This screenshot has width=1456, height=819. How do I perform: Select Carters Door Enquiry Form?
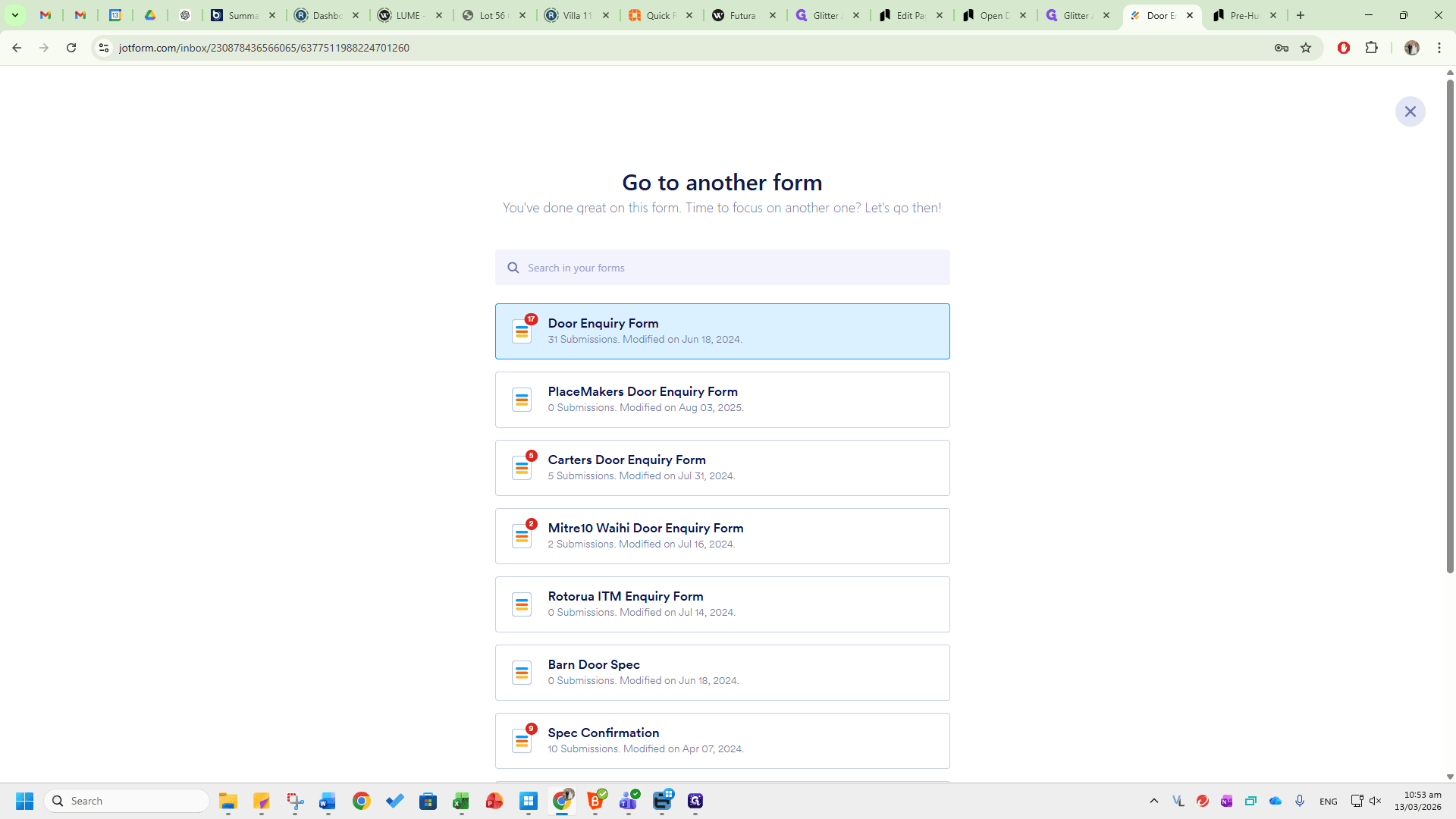point(722,468)
